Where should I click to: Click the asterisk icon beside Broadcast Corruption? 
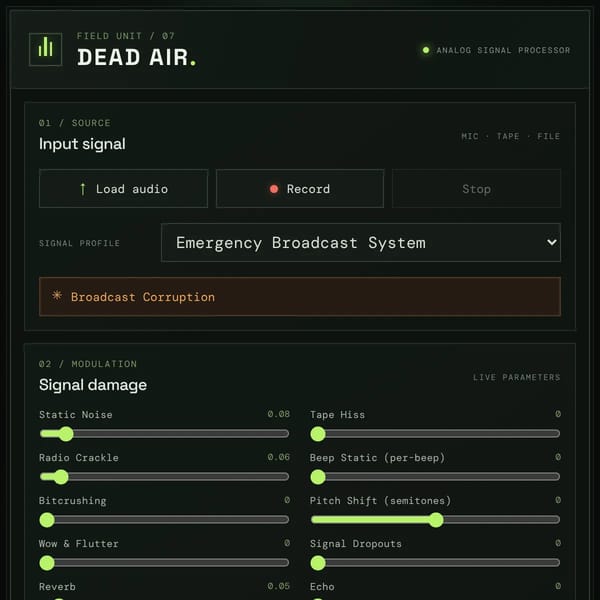[57, 295]
